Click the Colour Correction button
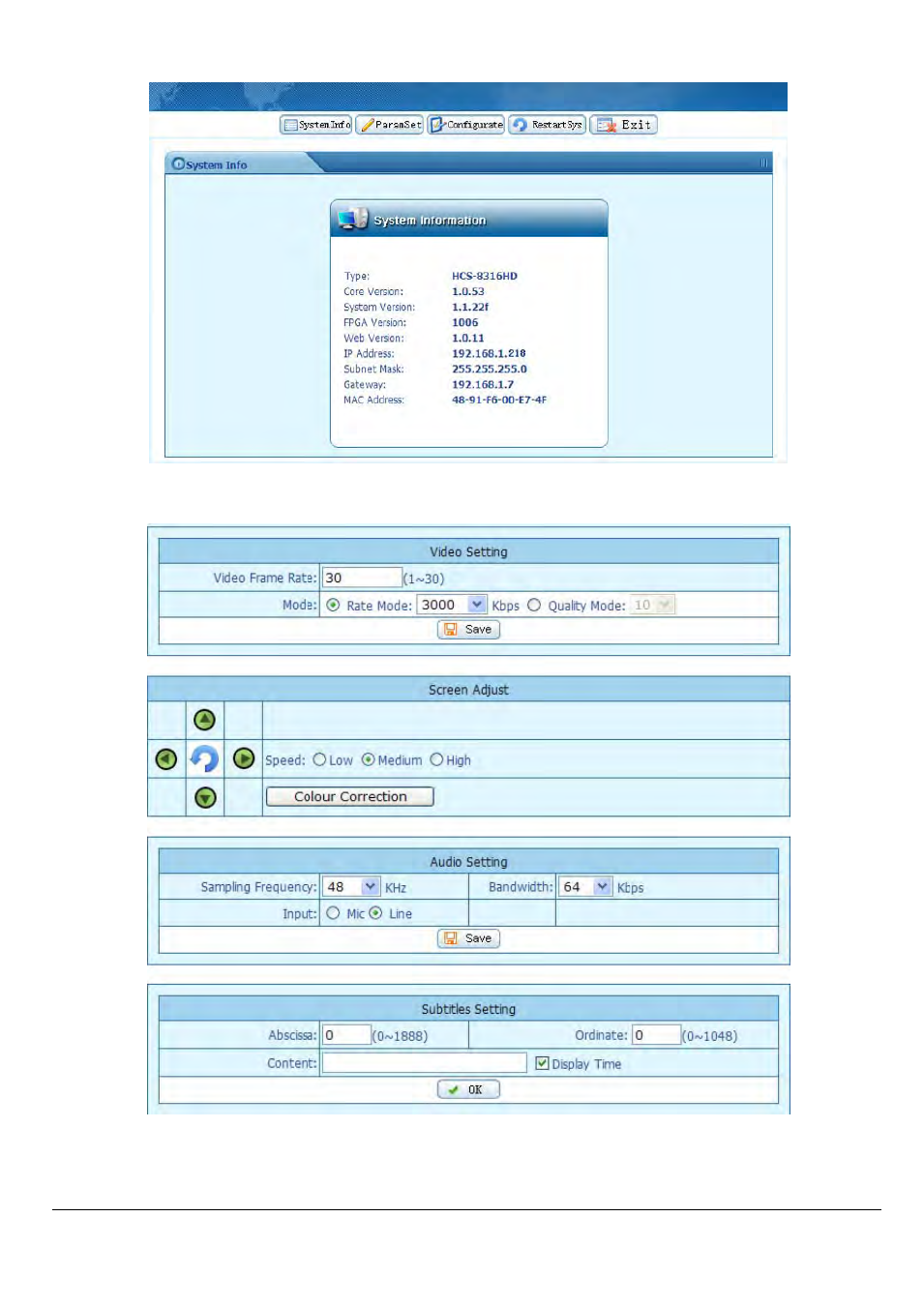 pos(350,796)
